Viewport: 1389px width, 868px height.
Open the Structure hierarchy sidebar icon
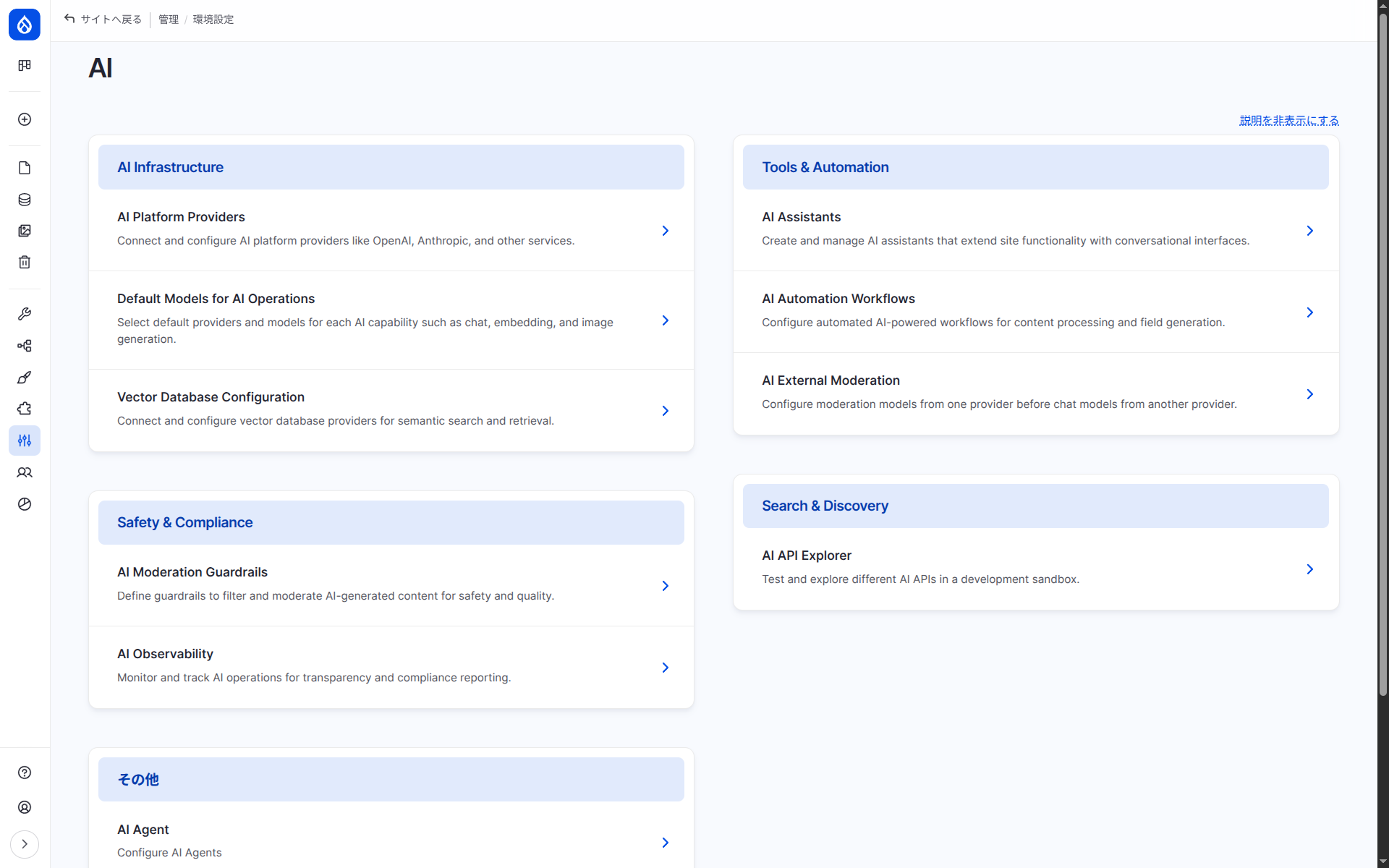click(x=25, y=346)
